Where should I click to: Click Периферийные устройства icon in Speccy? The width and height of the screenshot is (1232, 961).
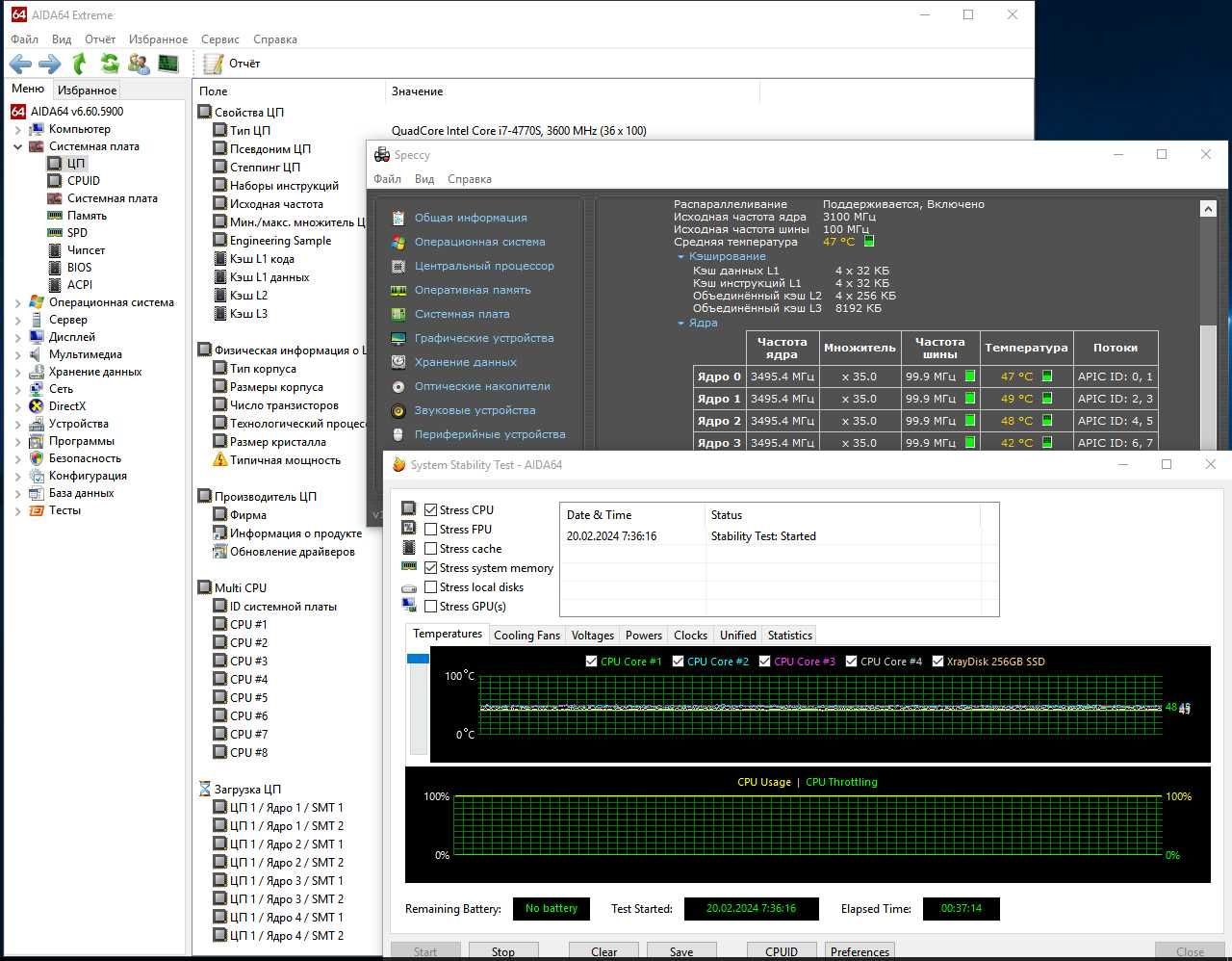pyautogui.click(x=398, y=434)
